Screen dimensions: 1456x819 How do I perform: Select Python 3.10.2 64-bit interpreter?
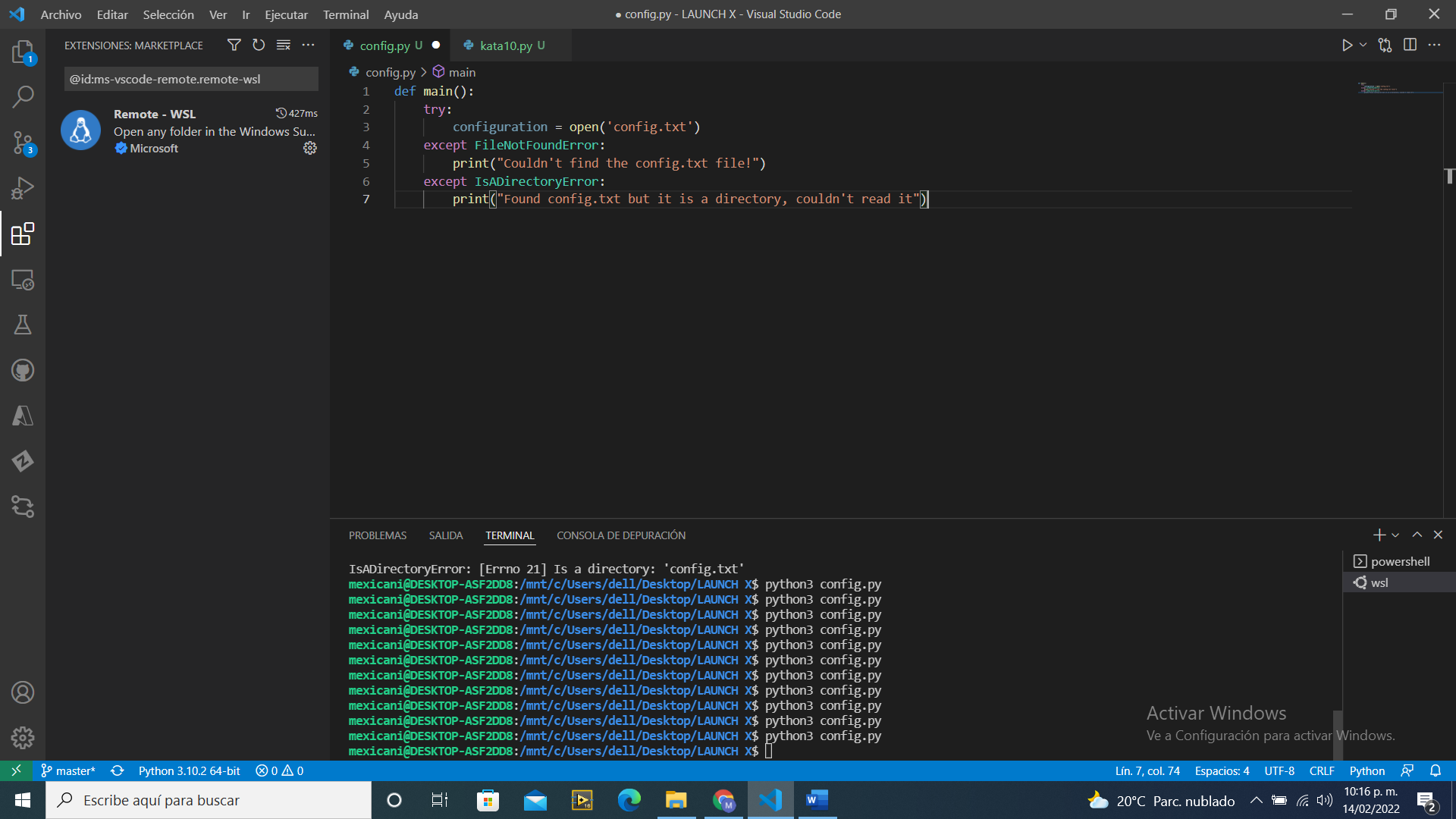(x=189, y=770)
